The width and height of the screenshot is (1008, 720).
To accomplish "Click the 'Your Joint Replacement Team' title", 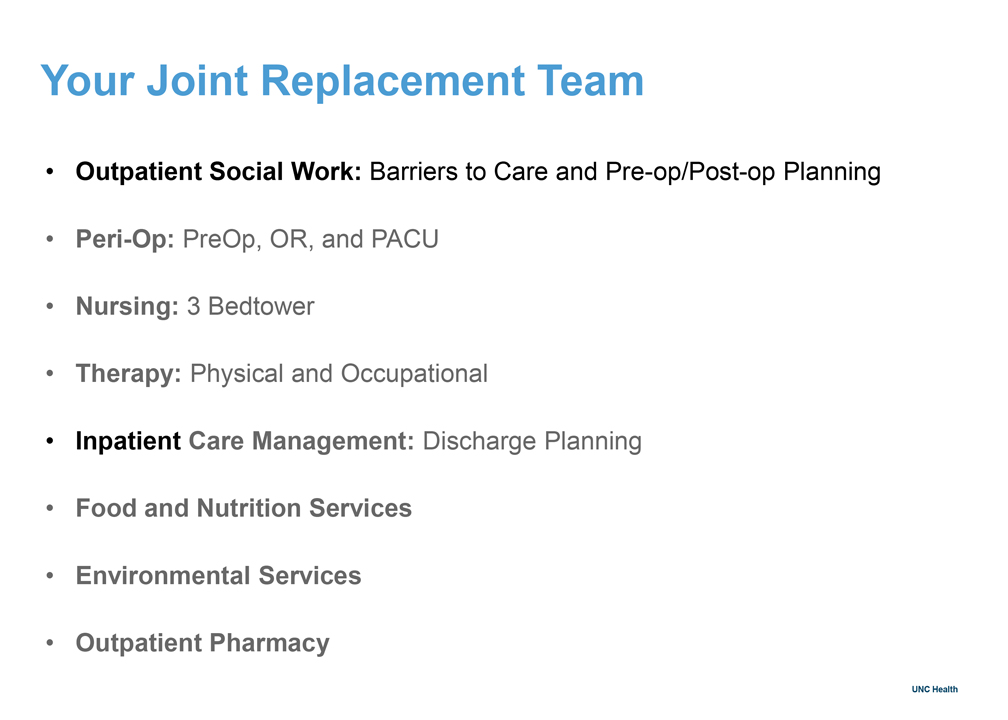I will [342, 82].
